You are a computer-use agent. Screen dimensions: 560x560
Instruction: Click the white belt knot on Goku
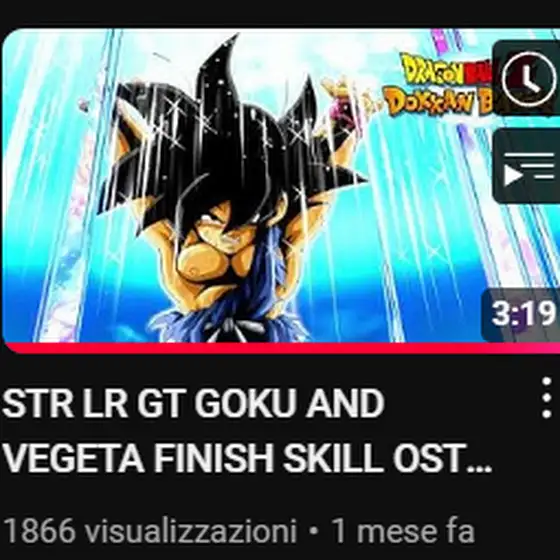(x=234, y=329)
